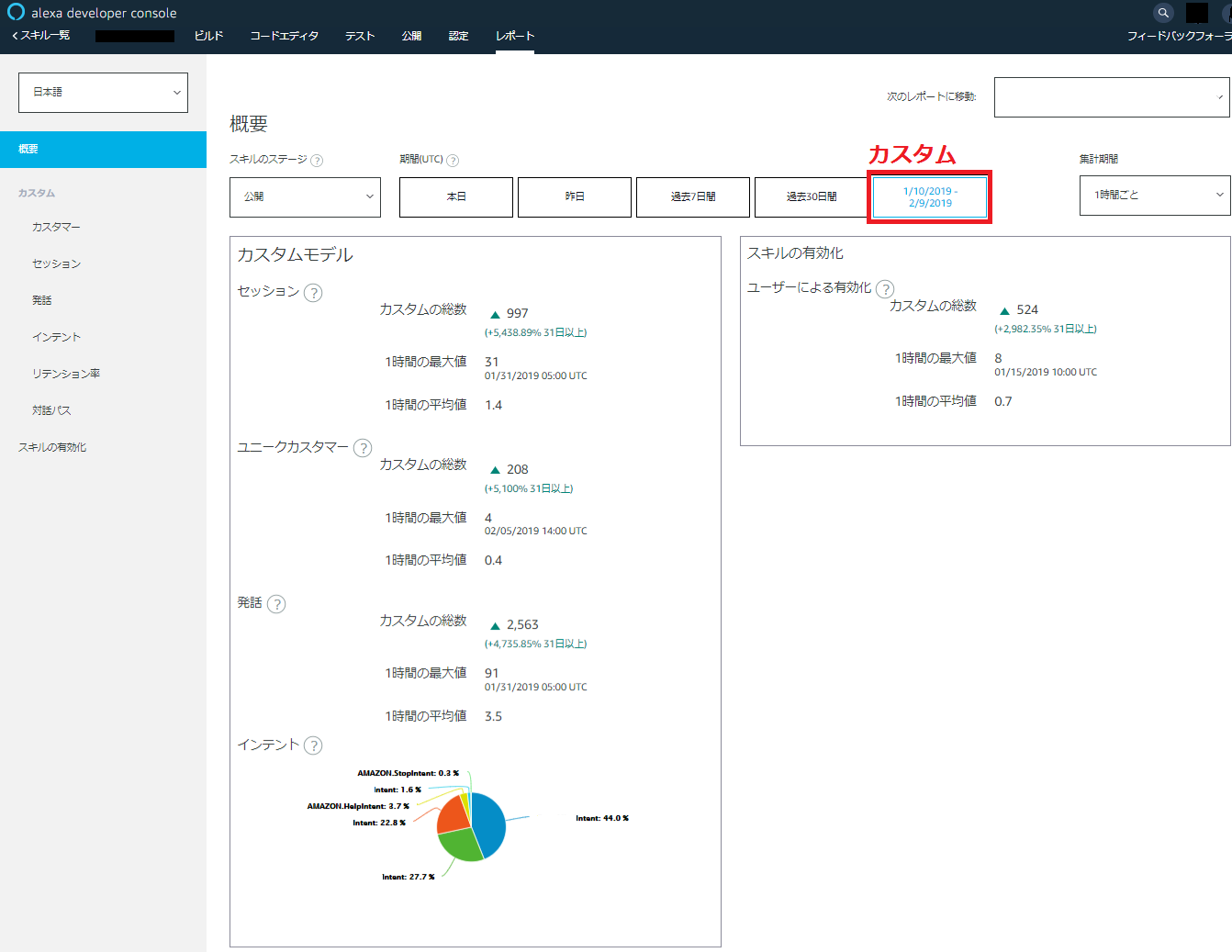Open the セッション help tooltip icon
The image size is (1232, 952).
313,293
